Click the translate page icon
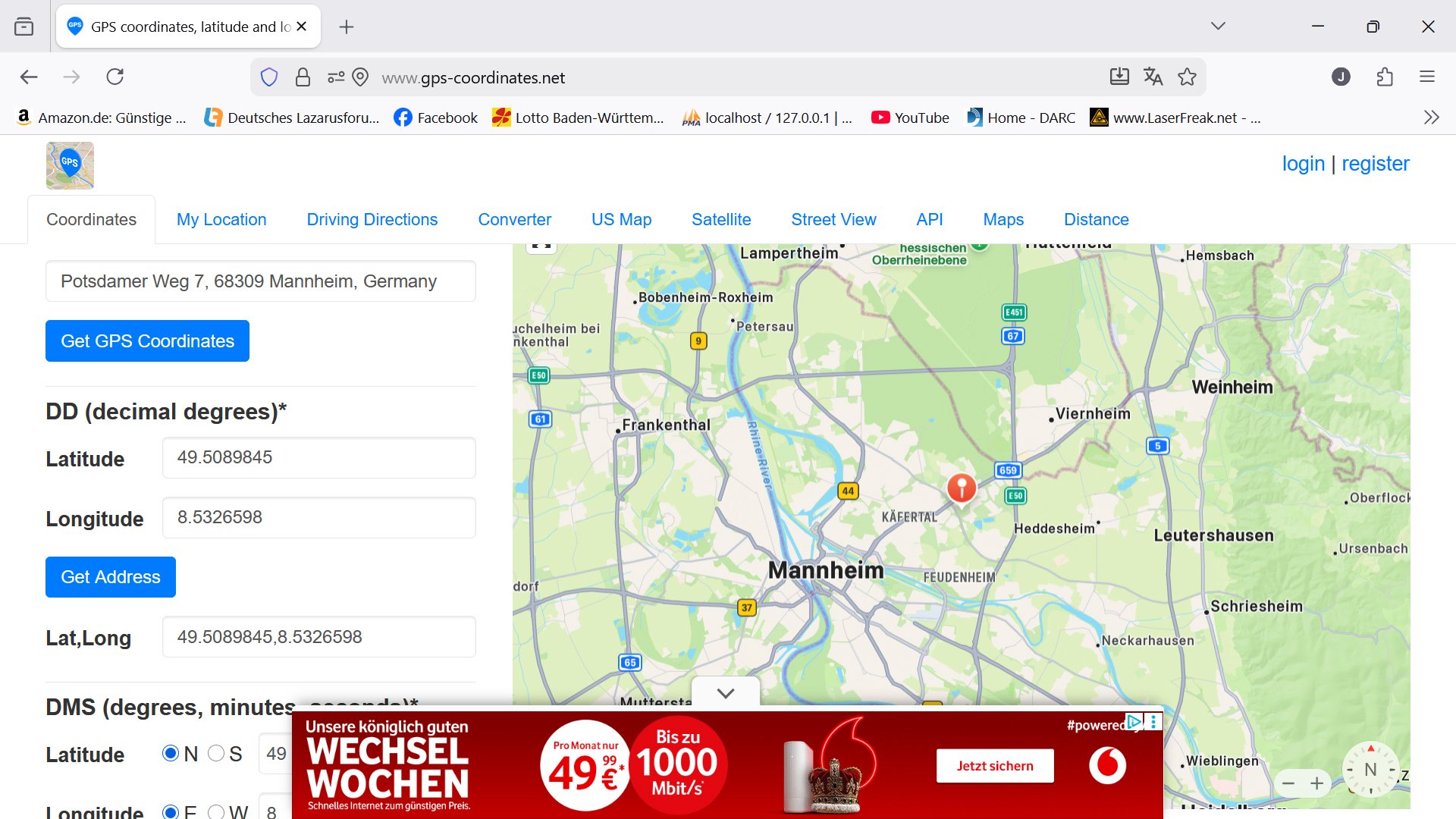The width and height of the screenshot is (1456, 819). [x=1153, y=77]
